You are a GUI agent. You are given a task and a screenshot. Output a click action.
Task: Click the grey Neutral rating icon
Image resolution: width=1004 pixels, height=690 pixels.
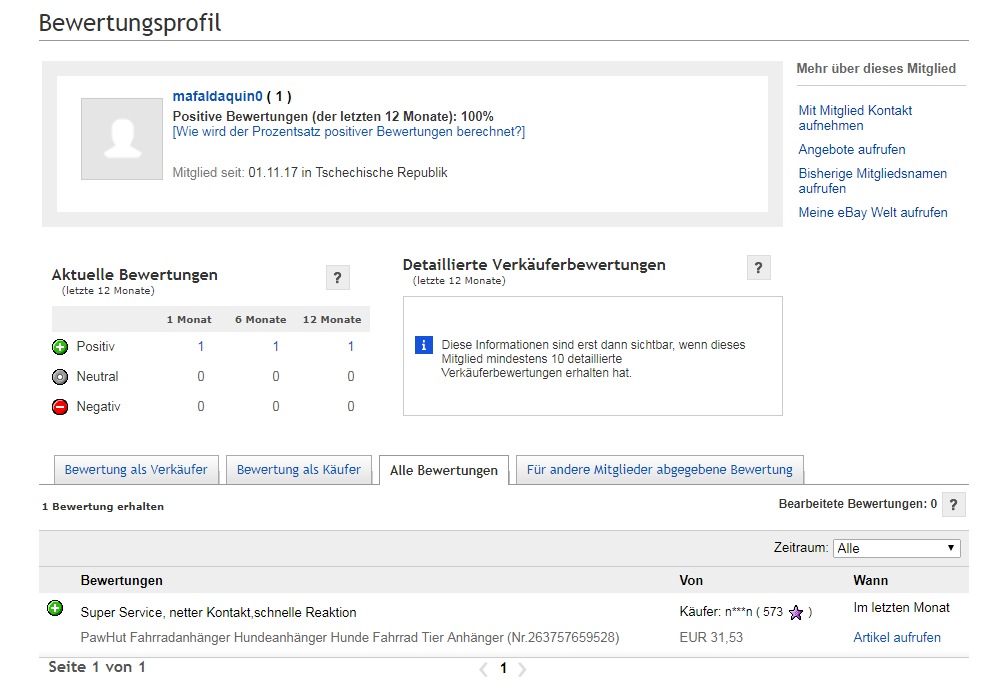point(60,377)
